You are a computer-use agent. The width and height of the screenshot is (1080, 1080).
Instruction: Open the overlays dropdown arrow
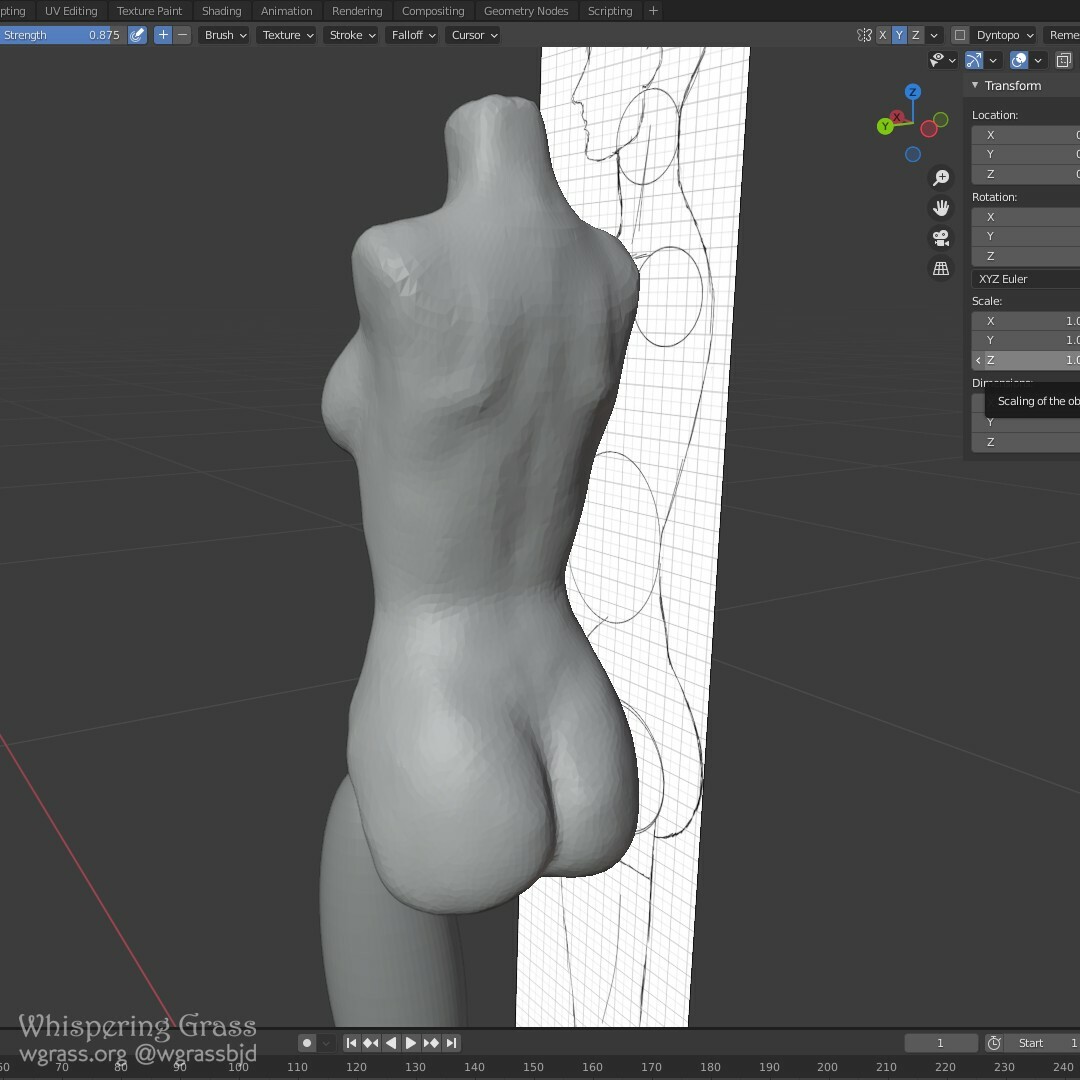point(1037,61)
